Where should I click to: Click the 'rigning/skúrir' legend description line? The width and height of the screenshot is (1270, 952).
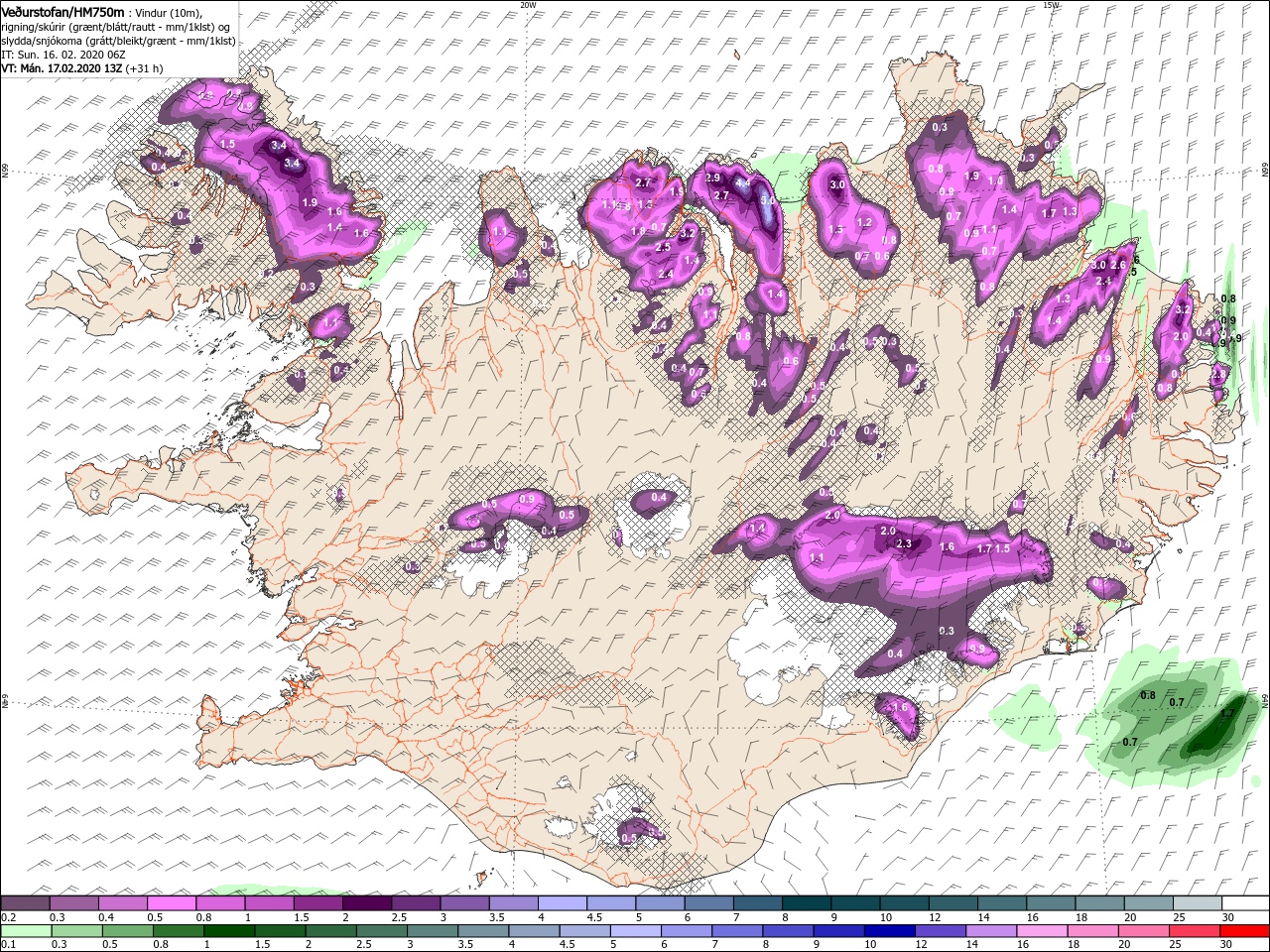pos(115,26)
